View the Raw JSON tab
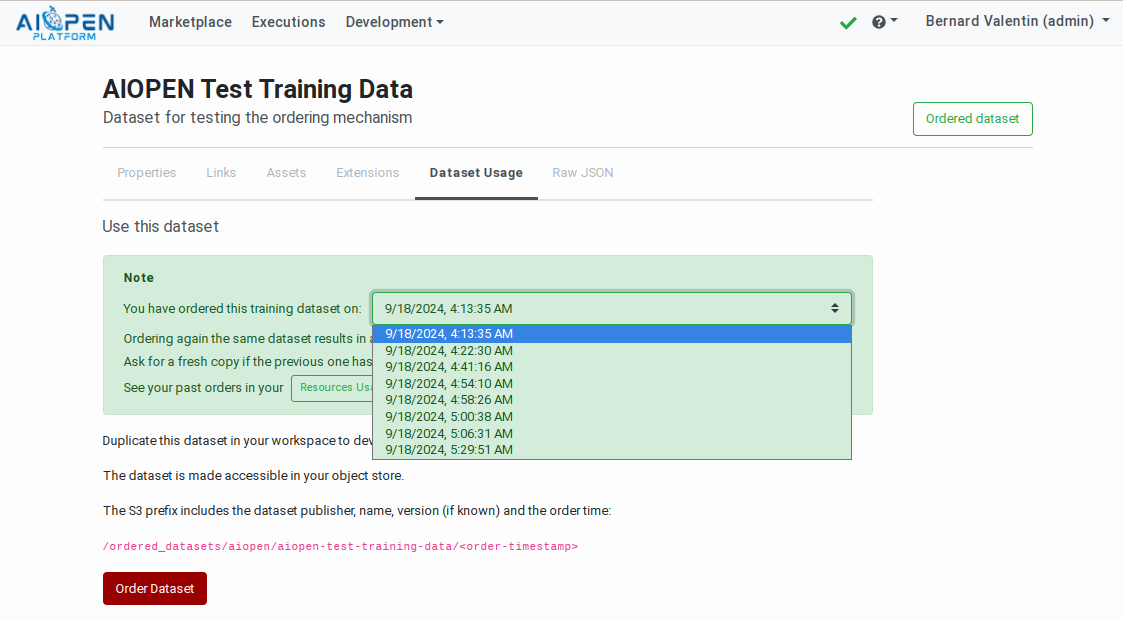This screenshot has width=1123, height=620. (583, 173)
